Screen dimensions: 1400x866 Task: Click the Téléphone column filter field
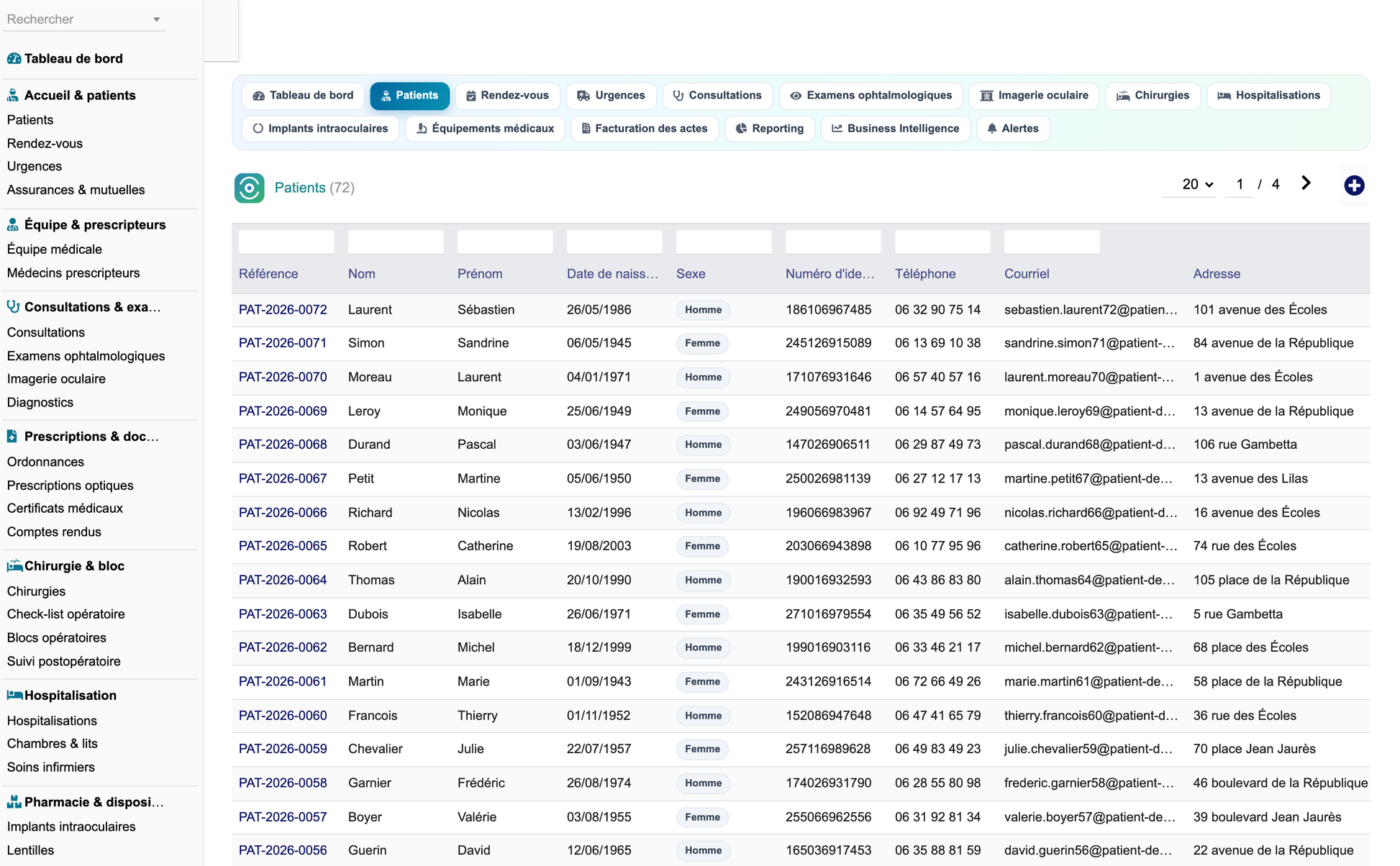coord(942,242)
